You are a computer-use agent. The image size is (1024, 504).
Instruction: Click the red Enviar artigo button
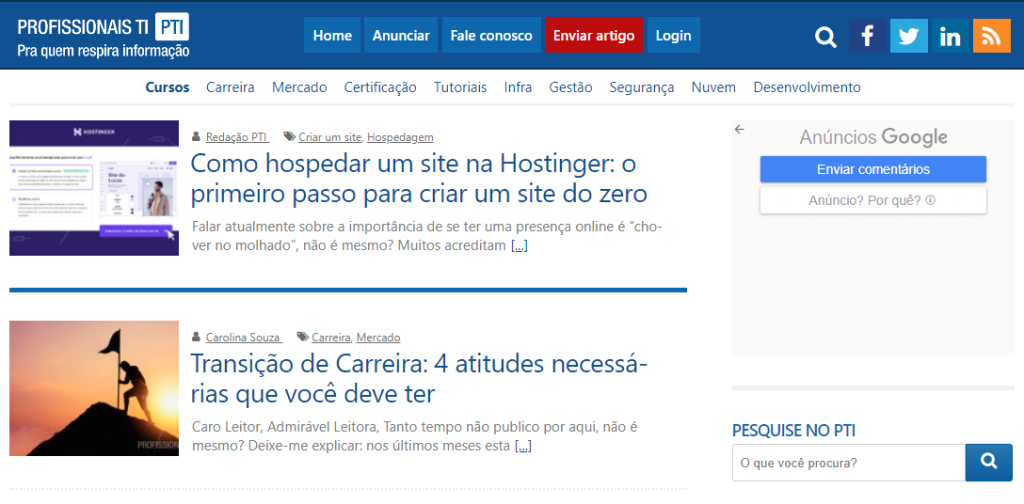[594, 35]
